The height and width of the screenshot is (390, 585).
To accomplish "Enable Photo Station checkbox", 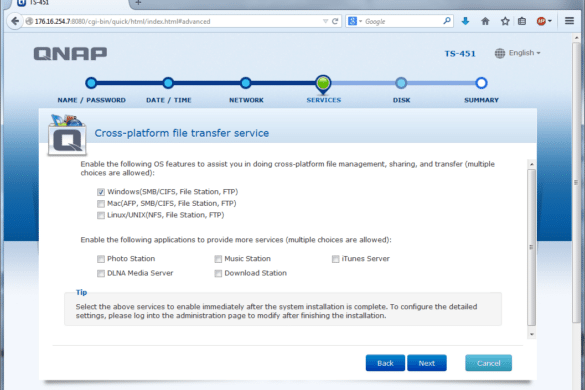I will click(101, 259).
